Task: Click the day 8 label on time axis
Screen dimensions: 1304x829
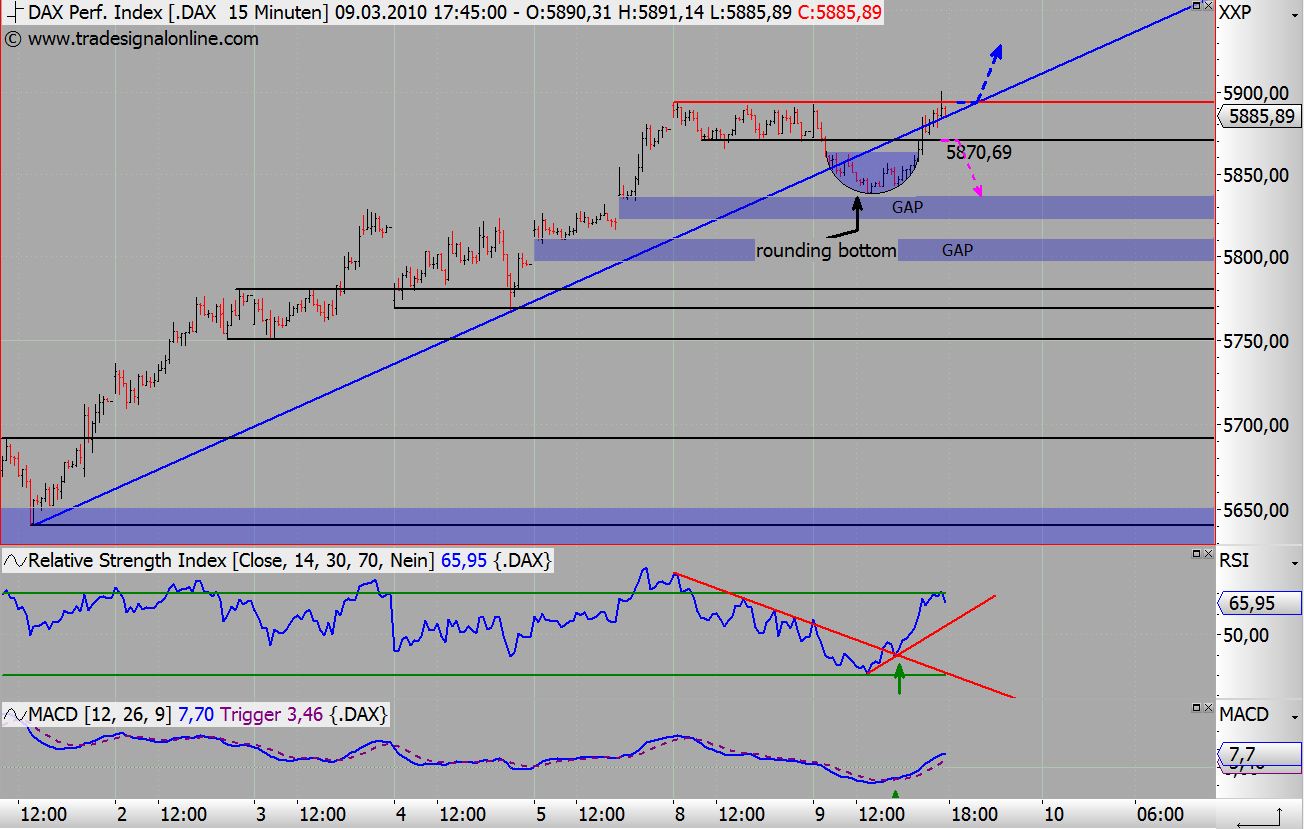Action: [x=678, y=814]
